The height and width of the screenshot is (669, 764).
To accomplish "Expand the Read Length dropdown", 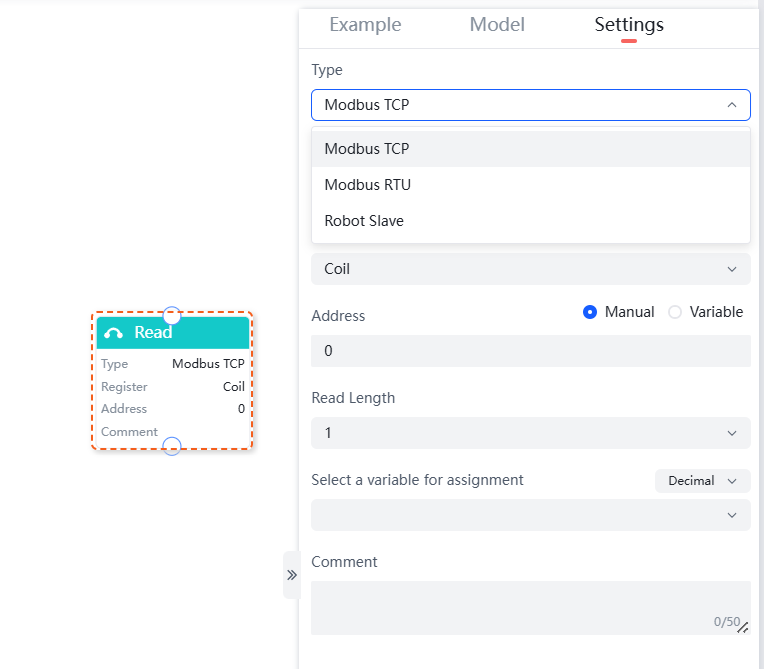I will [530, 433].
